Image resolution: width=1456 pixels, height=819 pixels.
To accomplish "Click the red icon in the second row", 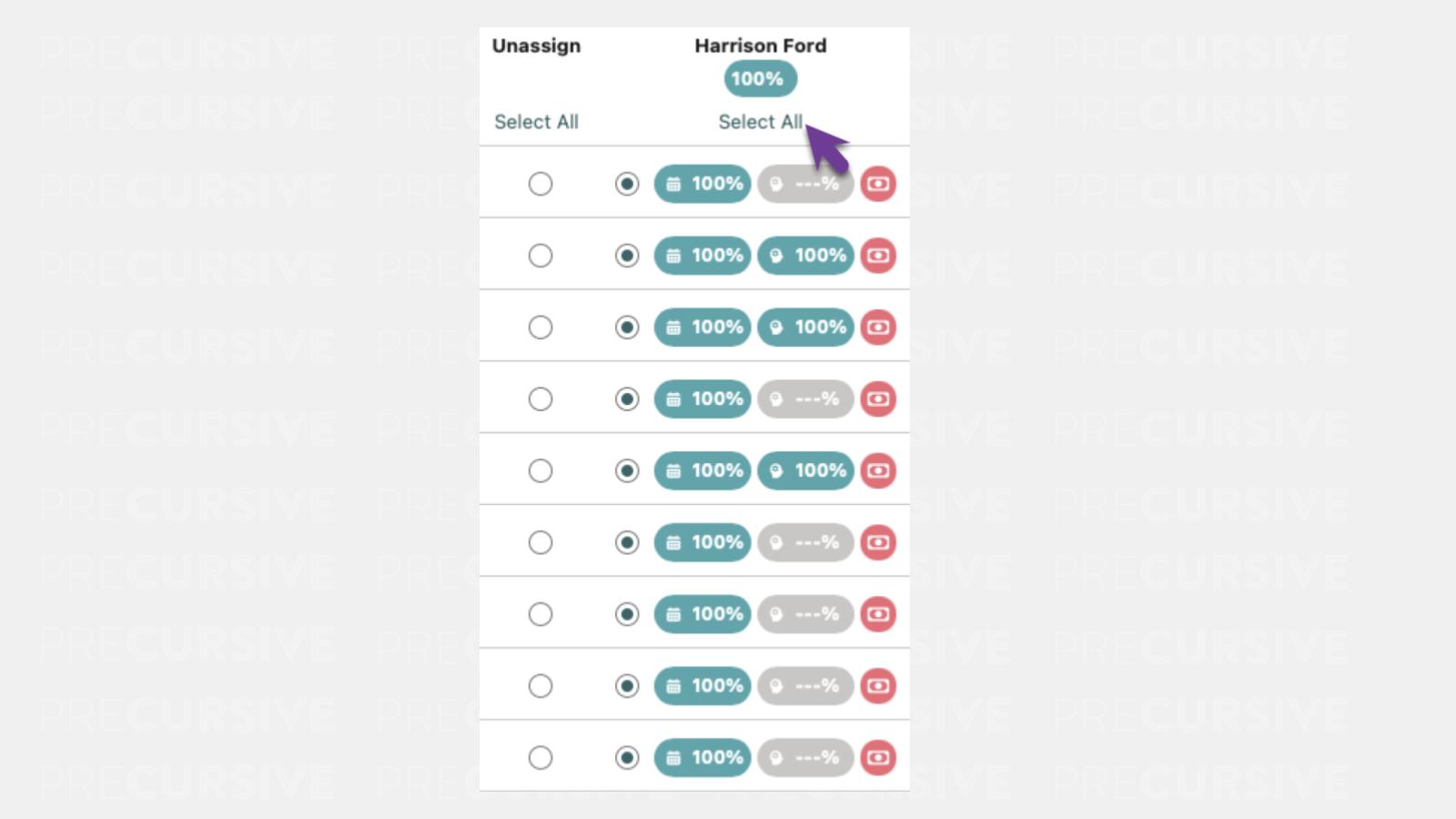I will coord(878,256).
